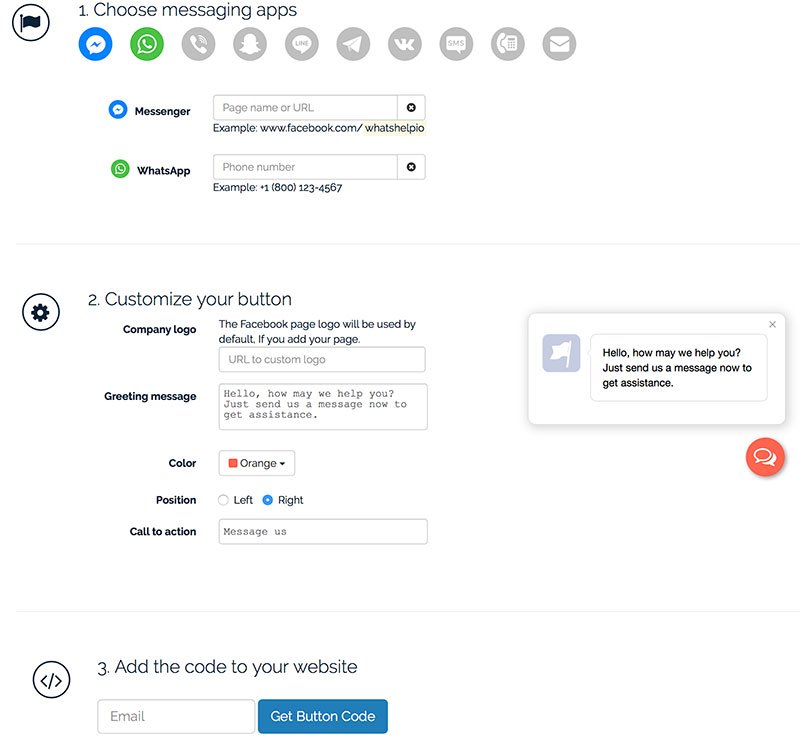Enable the Email envelope icon

pos(559,44)
